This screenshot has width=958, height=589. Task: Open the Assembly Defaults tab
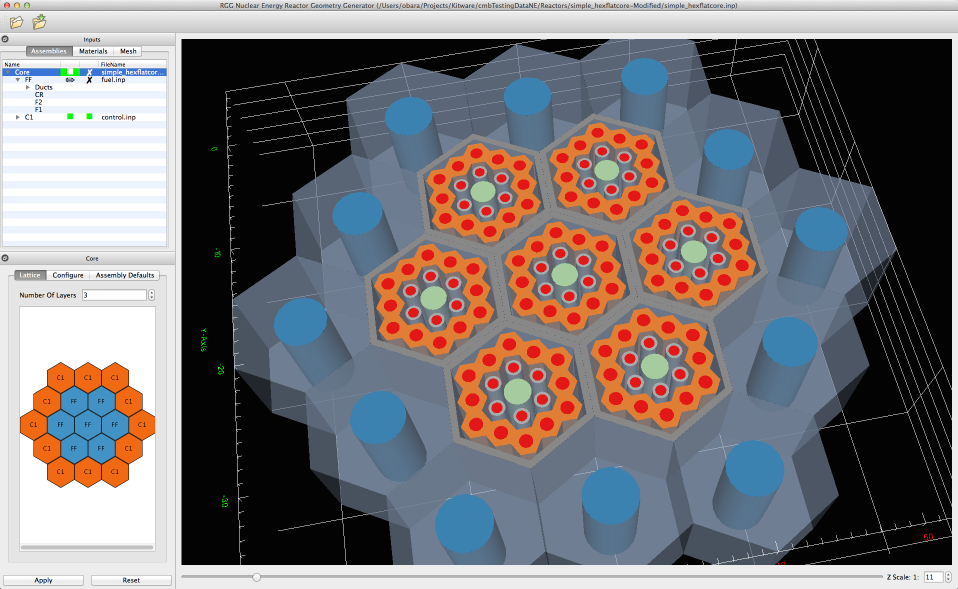[x=125, y=275]
